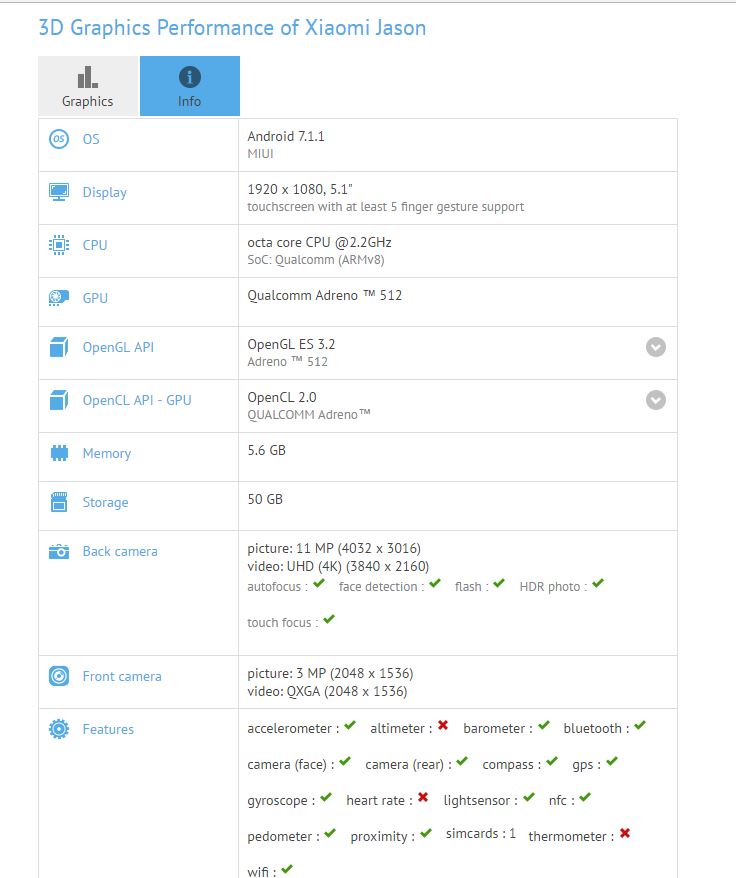736x878 pixels.
Task: Click the flash green check mark
Action: [499, 583]
